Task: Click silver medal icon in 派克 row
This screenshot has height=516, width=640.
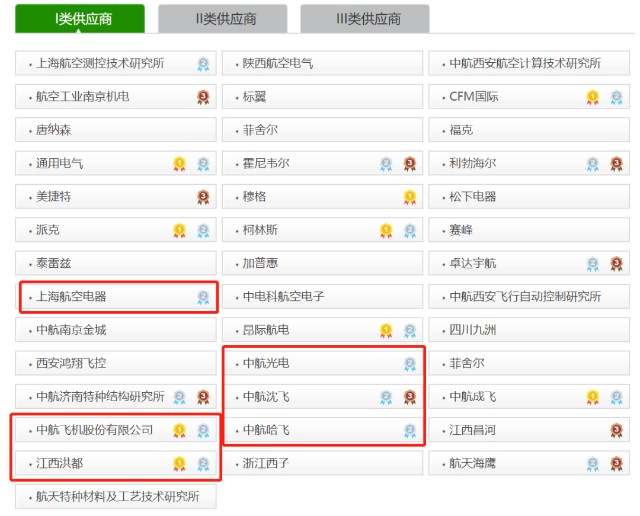Action: pyautogui.click(x=203, y=230)
